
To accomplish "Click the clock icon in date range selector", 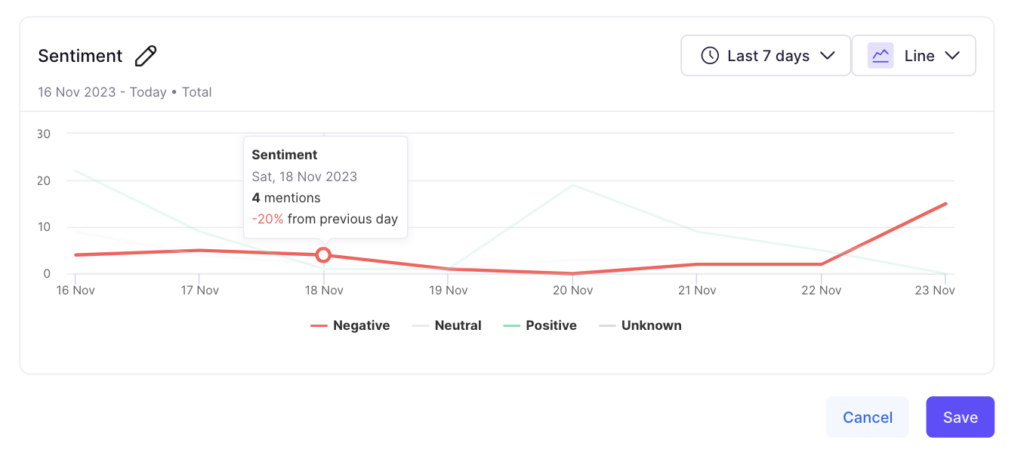I will (x=709, y=56).
